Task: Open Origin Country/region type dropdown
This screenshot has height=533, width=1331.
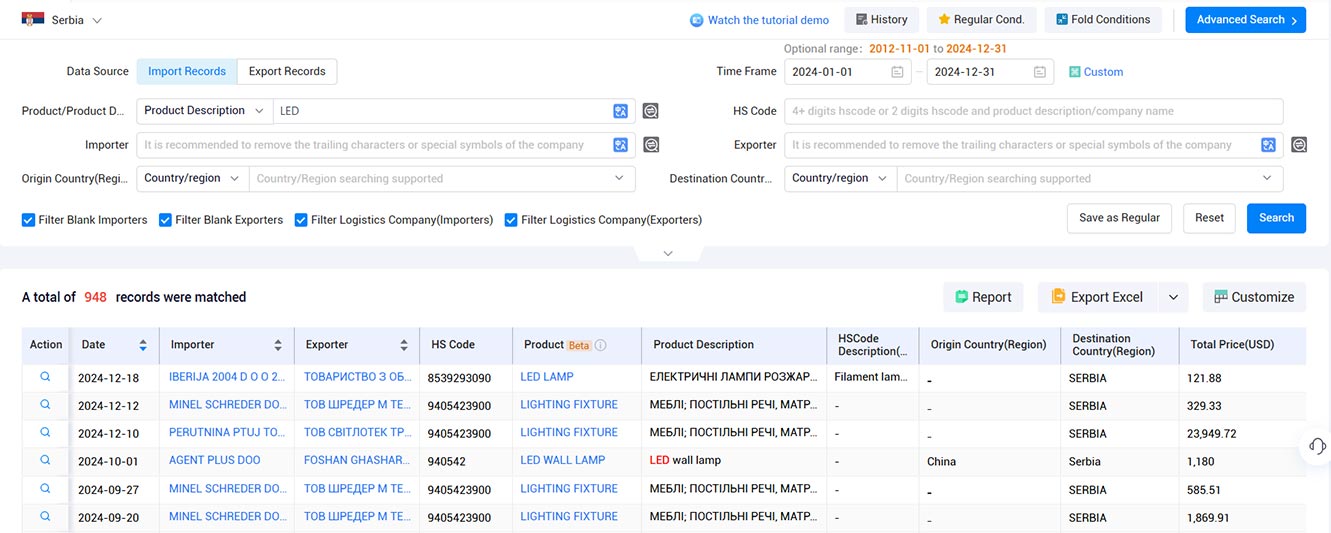Action: (192, 179)
